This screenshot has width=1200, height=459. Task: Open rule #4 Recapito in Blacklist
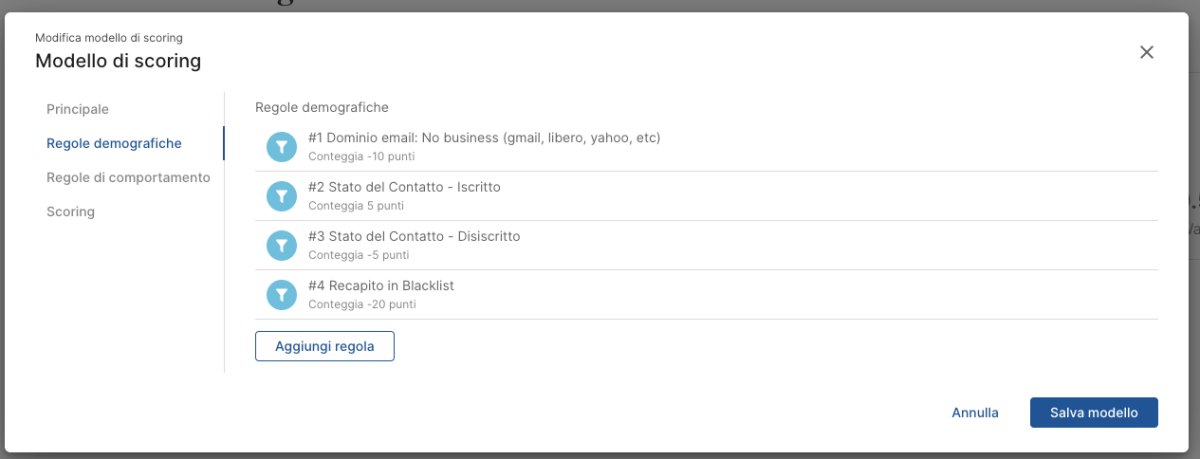[381, 285]
